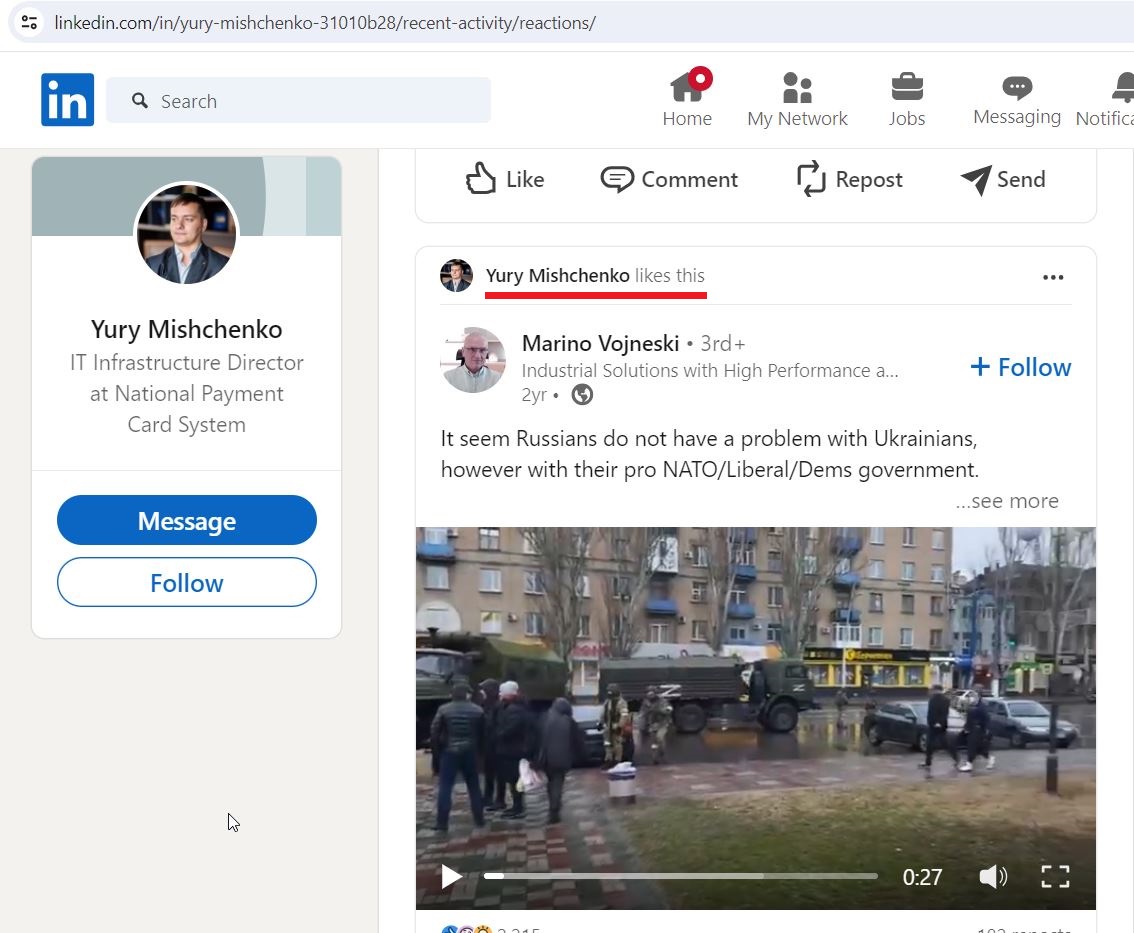Select the browser address bar URL
Screen dimensions: 1134x933
click(x=325, y=23)
